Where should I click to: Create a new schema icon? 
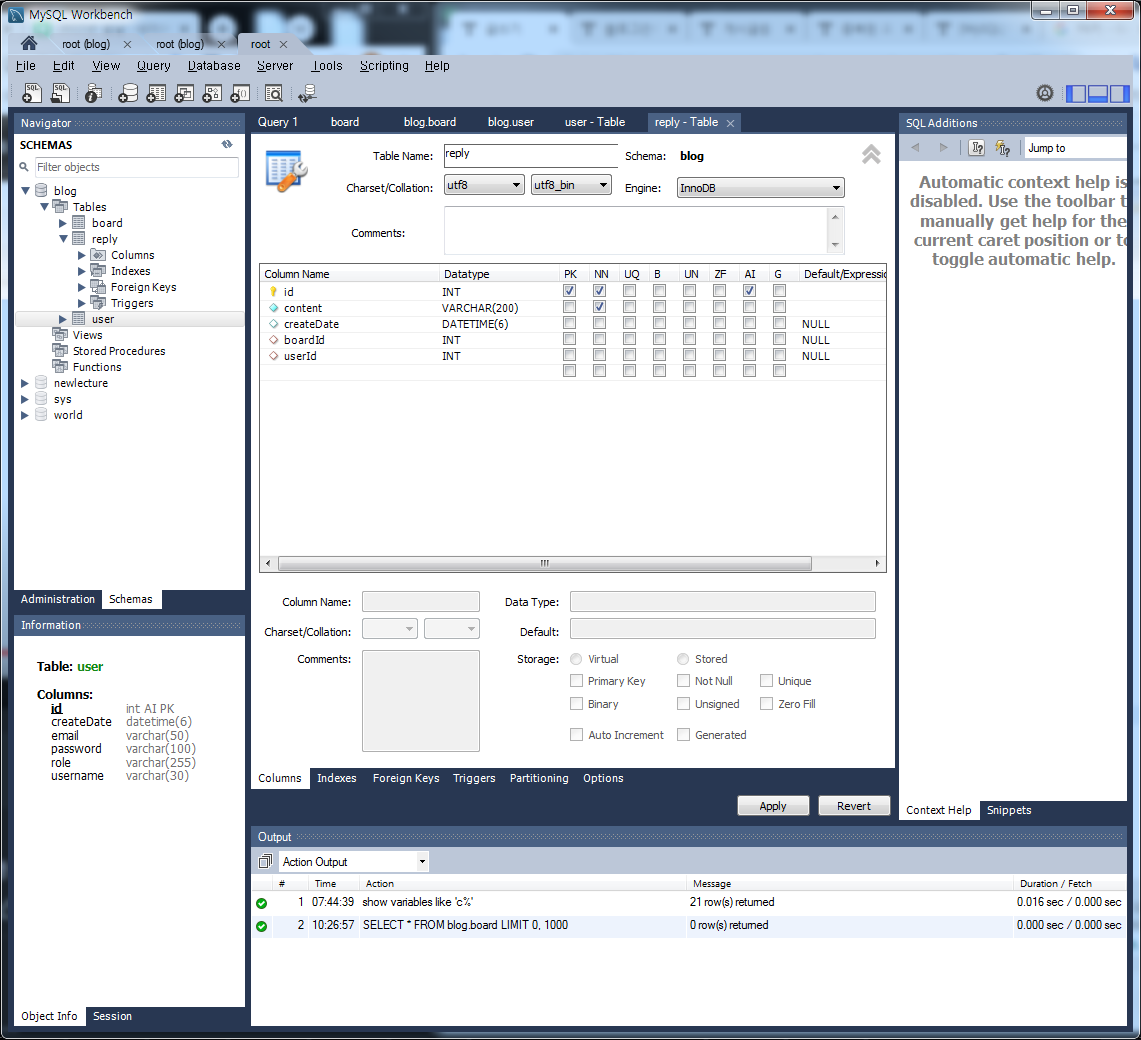click(128, 93)
